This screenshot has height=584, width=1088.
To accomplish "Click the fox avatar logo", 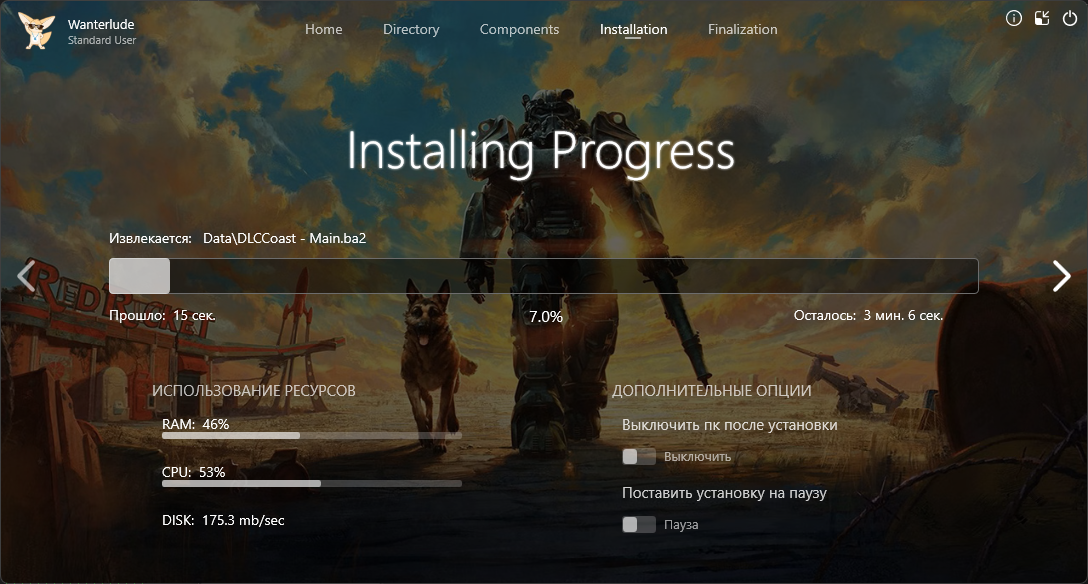I will (x=37, y=31).
